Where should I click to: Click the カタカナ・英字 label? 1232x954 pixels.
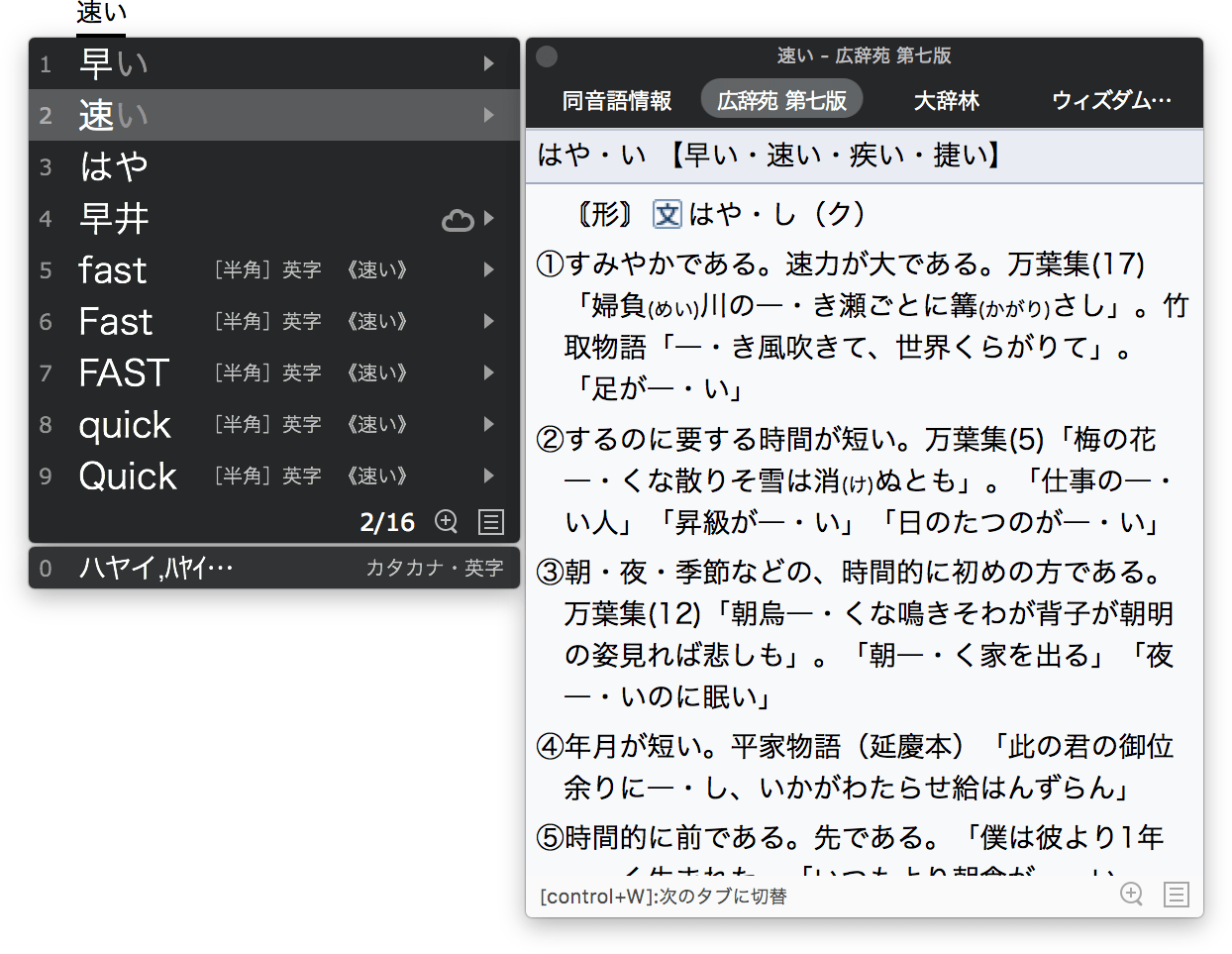coord(435,568)
